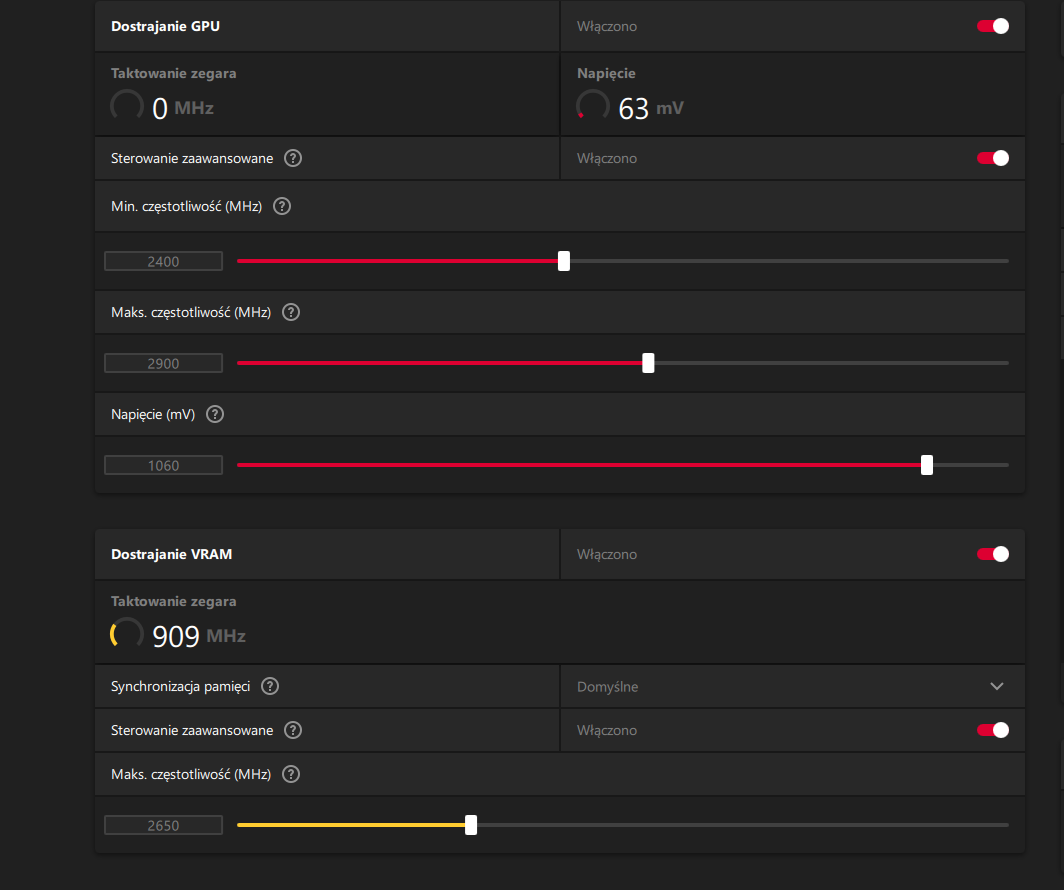Click help icon beside Min. częstotliwość (MHz)
The width and height of the screenshot is (1064, 890).
tap(281, 207)
